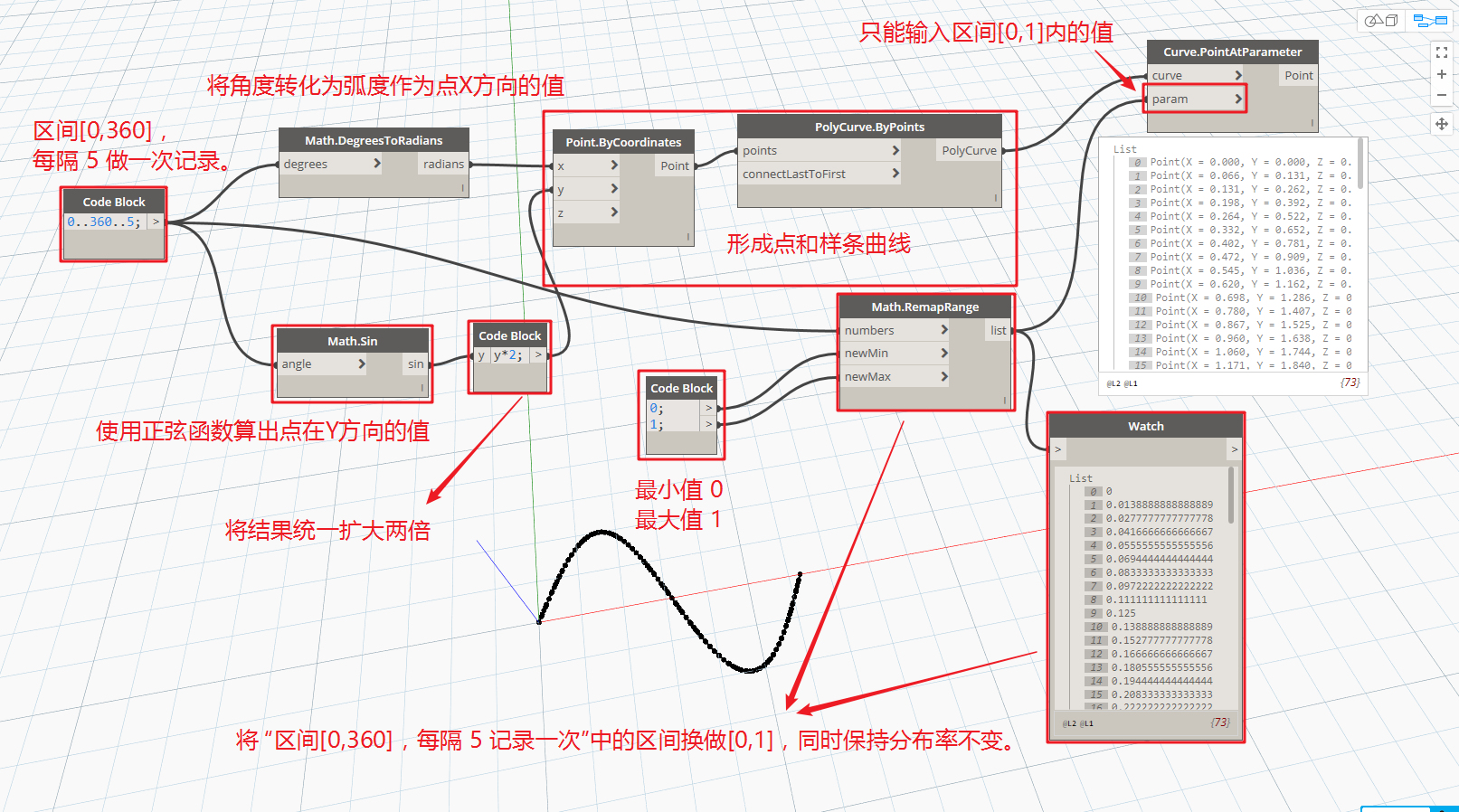Open the curve port chevron on Curve.PointAtParameter

click(1238, 75)
